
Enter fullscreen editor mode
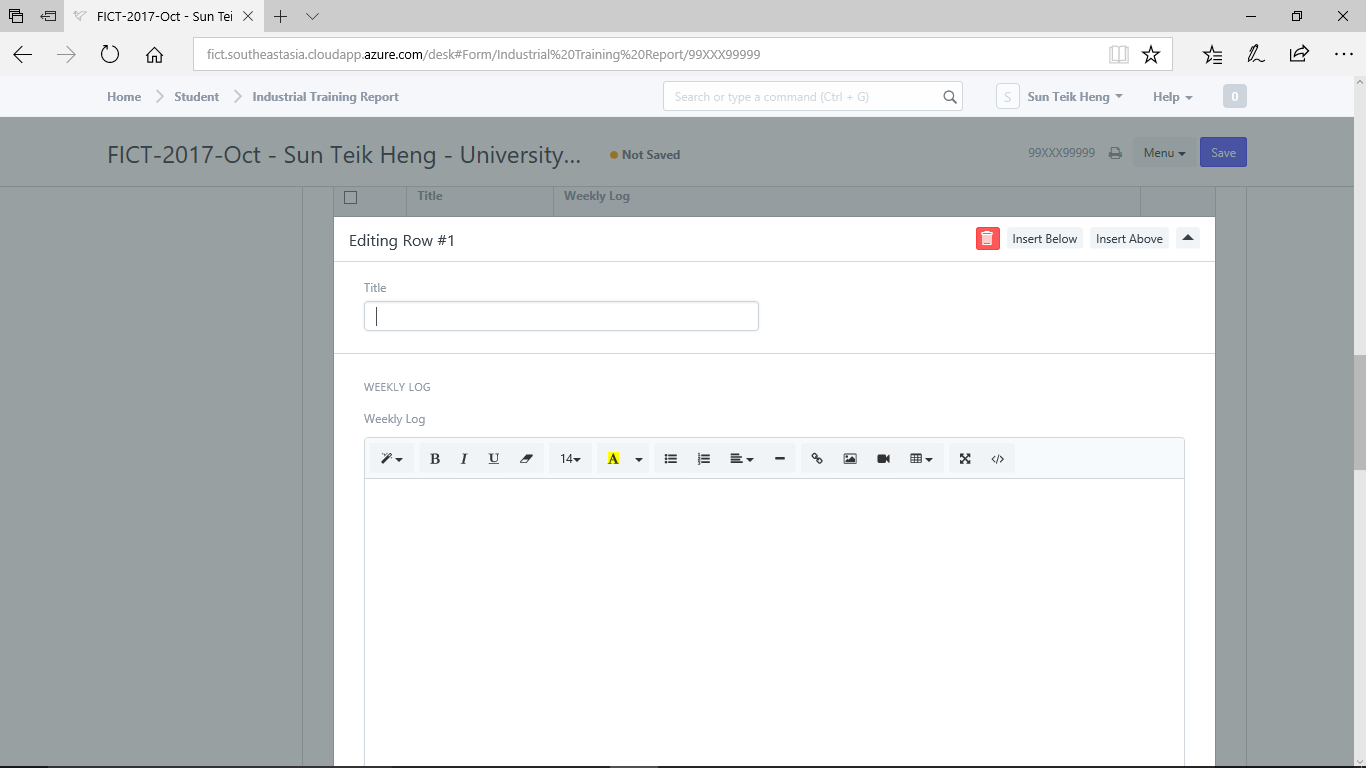(965, 459)
